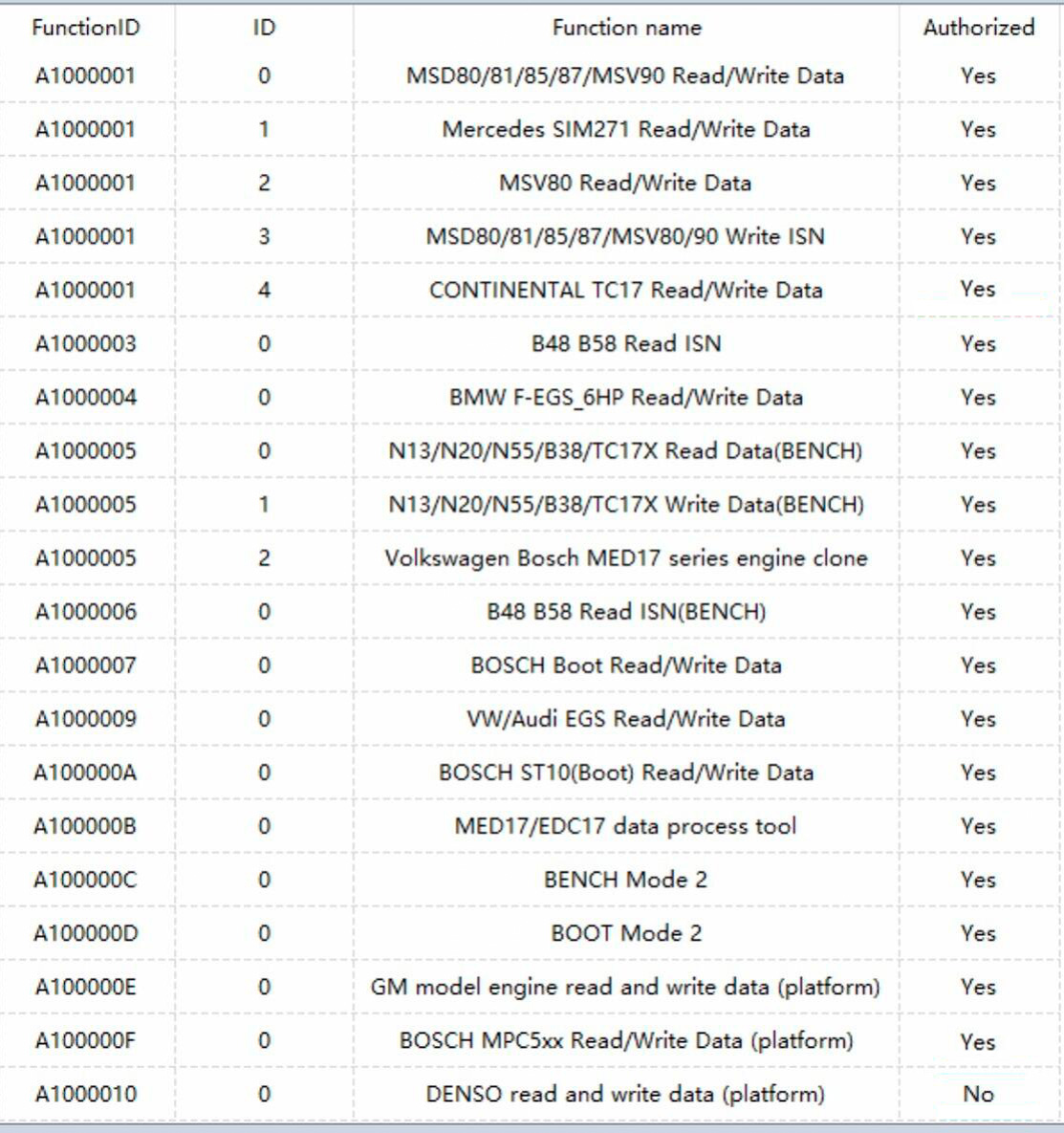Select the MSV80 Read/Write Data entry
This screenshot has height=1133, width=1064.
click(x=625, y=183)
